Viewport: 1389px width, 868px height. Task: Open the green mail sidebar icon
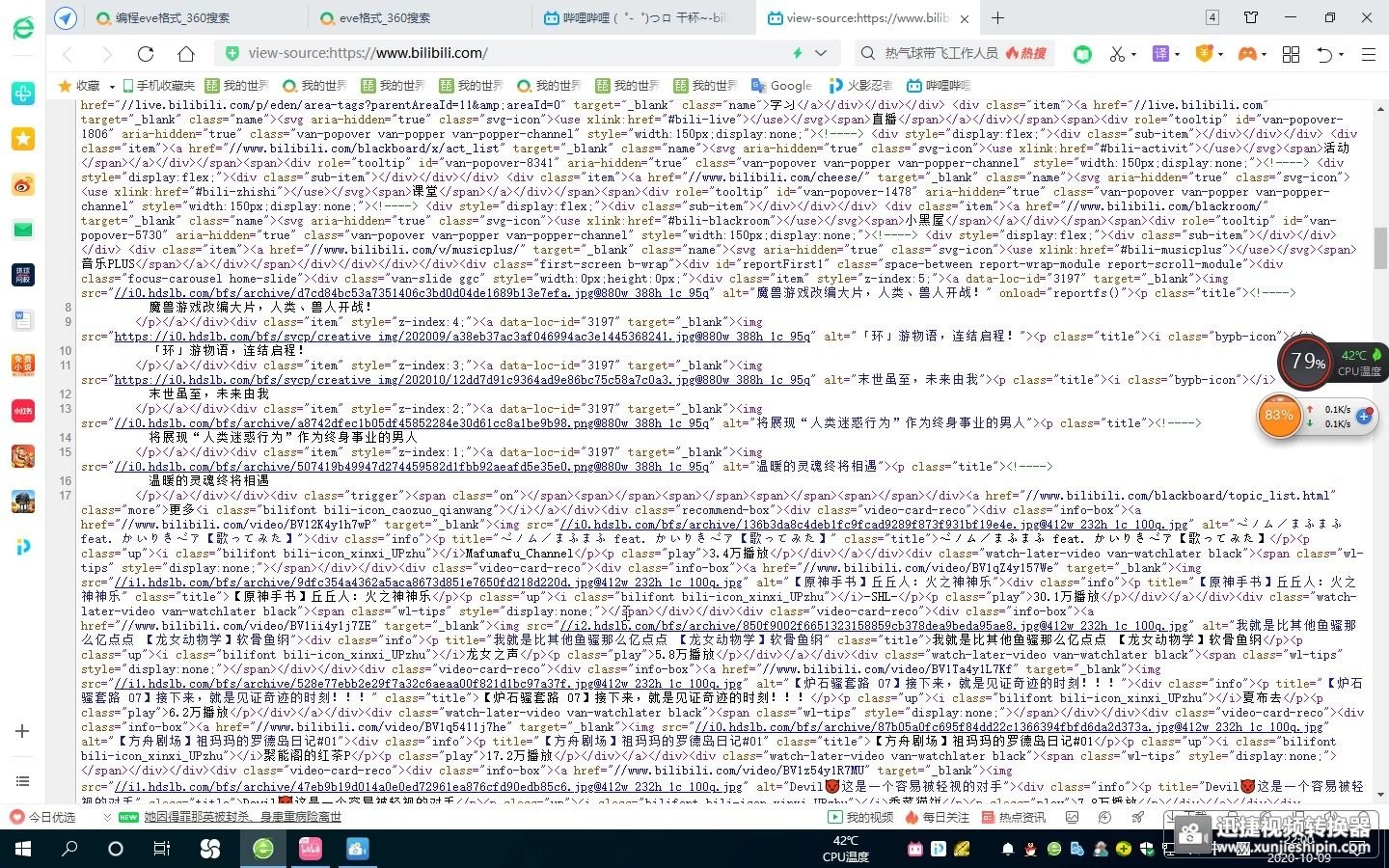[23, 230]
